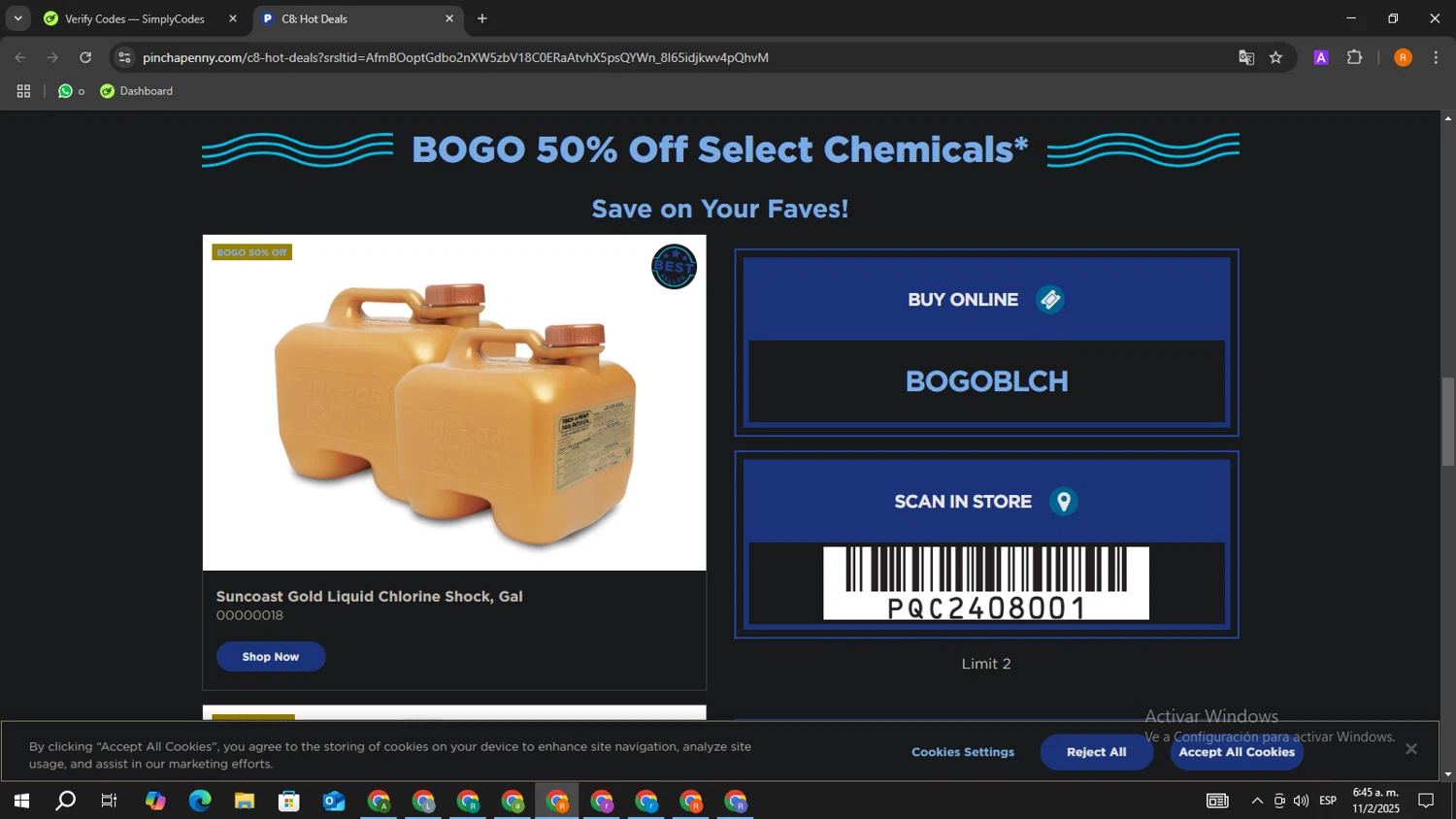Open Windows taskbar search

(x=65, y=802)
